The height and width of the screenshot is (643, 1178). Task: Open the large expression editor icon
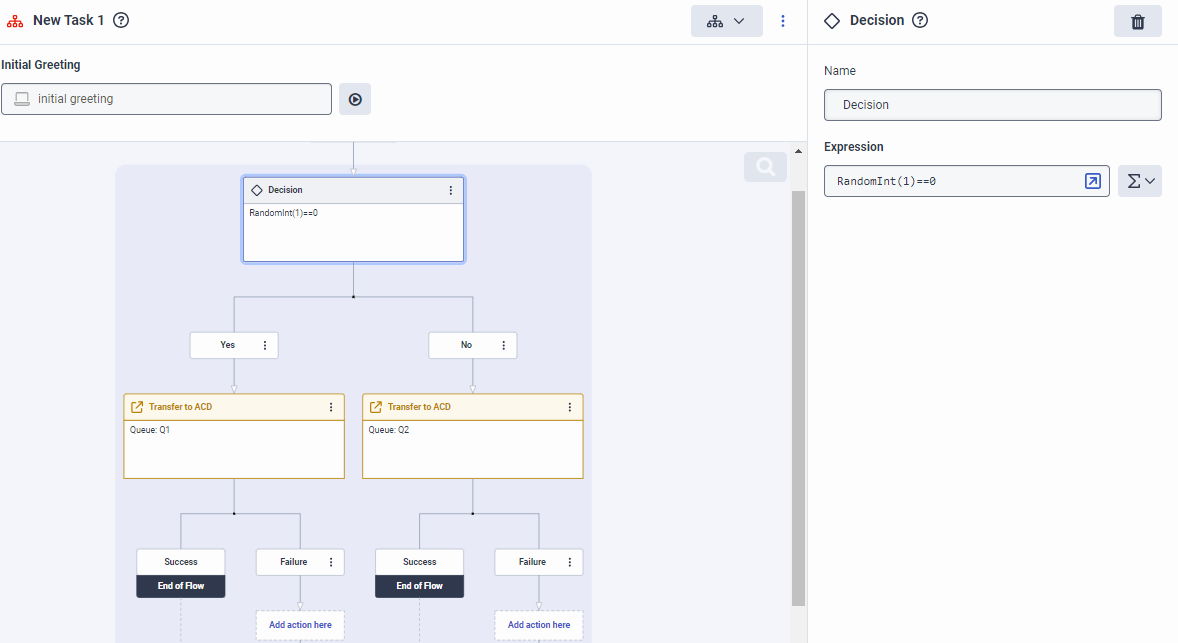coord(1093,181)
